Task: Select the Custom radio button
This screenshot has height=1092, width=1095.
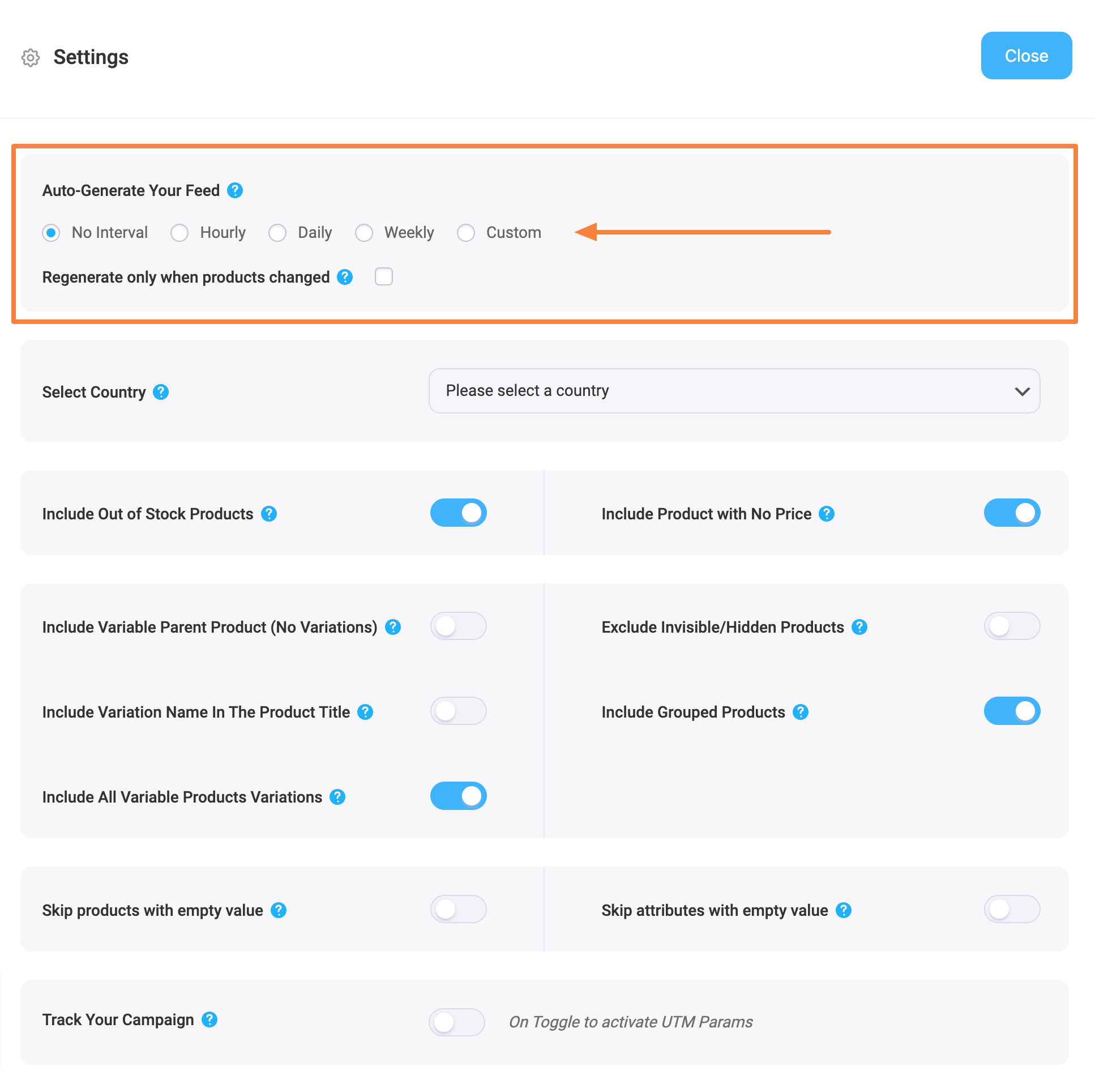Action: [x=466, y=232]
